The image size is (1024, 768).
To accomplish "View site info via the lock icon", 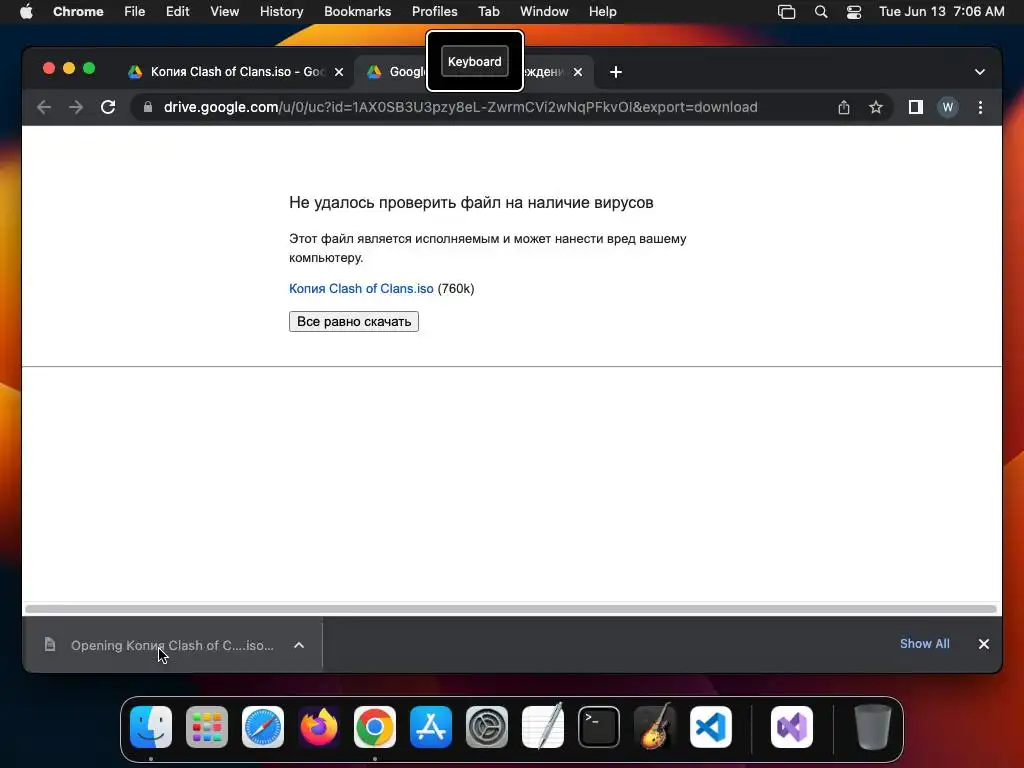I will pos(148,107).
